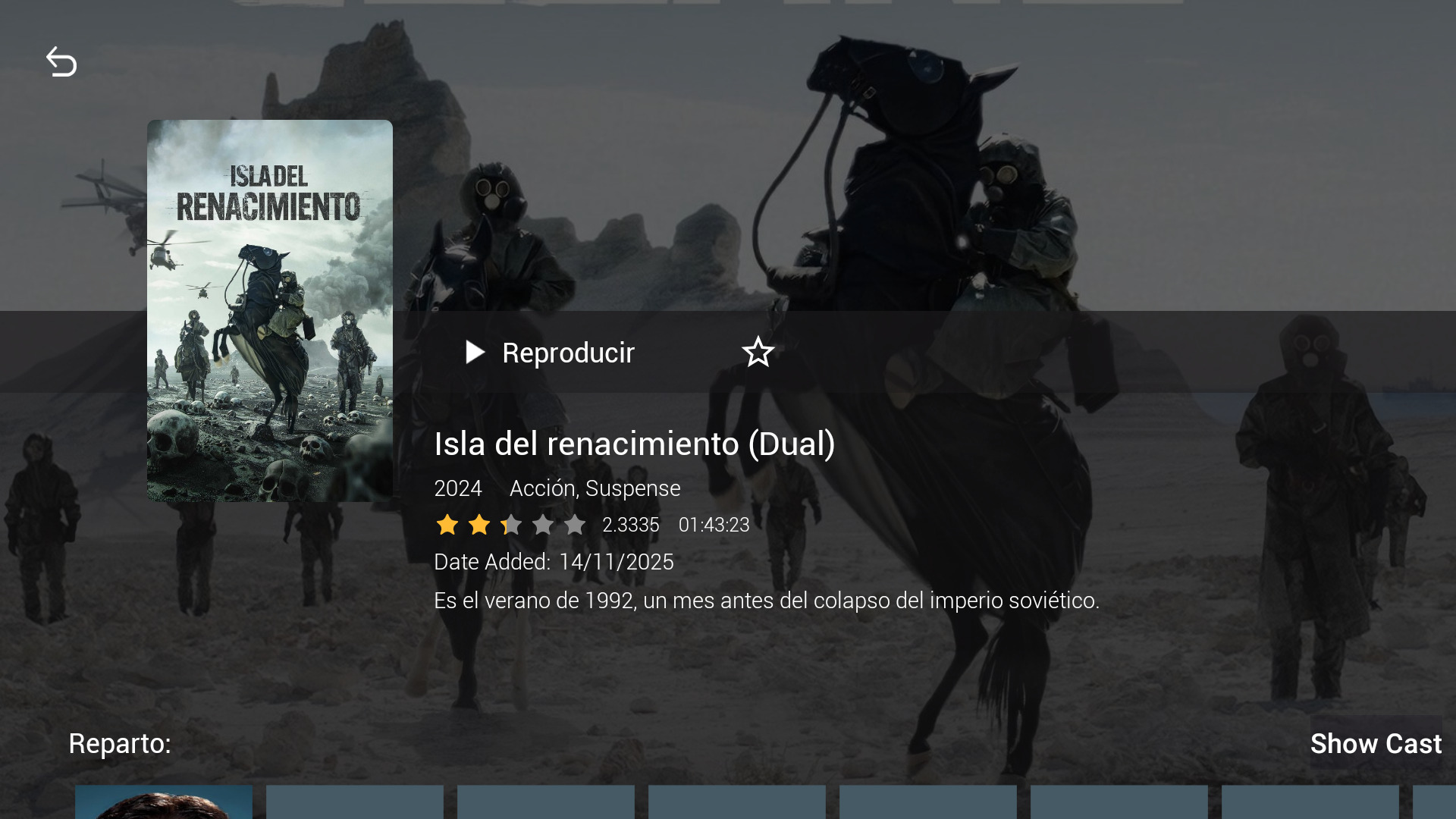Open the Isla del Renacimiento poster thumbnail
This screenshot has width=1456, height=819.
(x=270, y=310)
